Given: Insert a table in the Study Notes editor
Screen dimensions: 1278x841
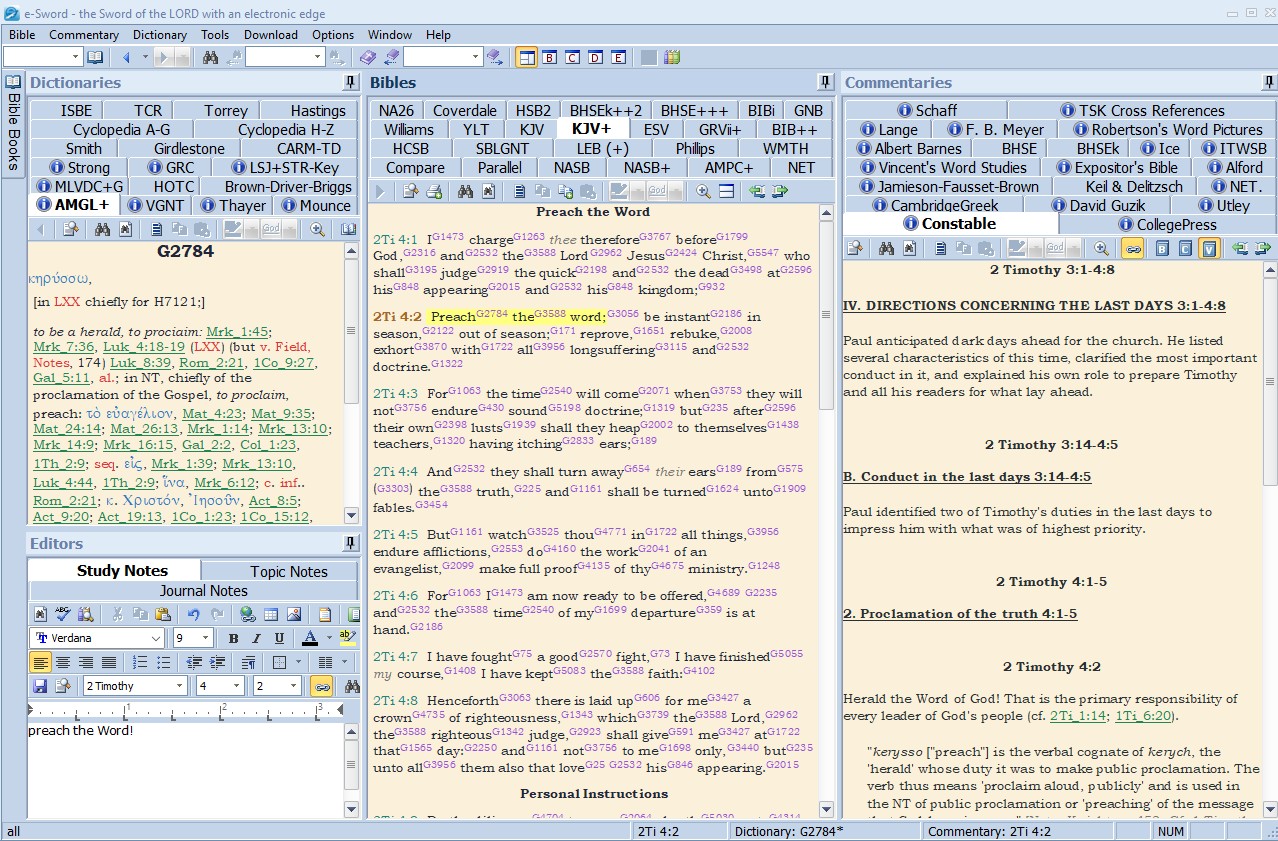Looking at the screenshot, I should (270, 614).
